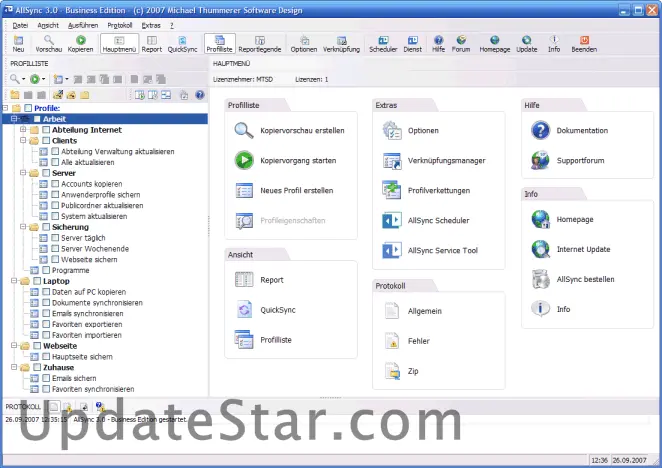
Task: Click the AllSync Service Tool icon
Action: pyautogui.click(x=392, y=250)
